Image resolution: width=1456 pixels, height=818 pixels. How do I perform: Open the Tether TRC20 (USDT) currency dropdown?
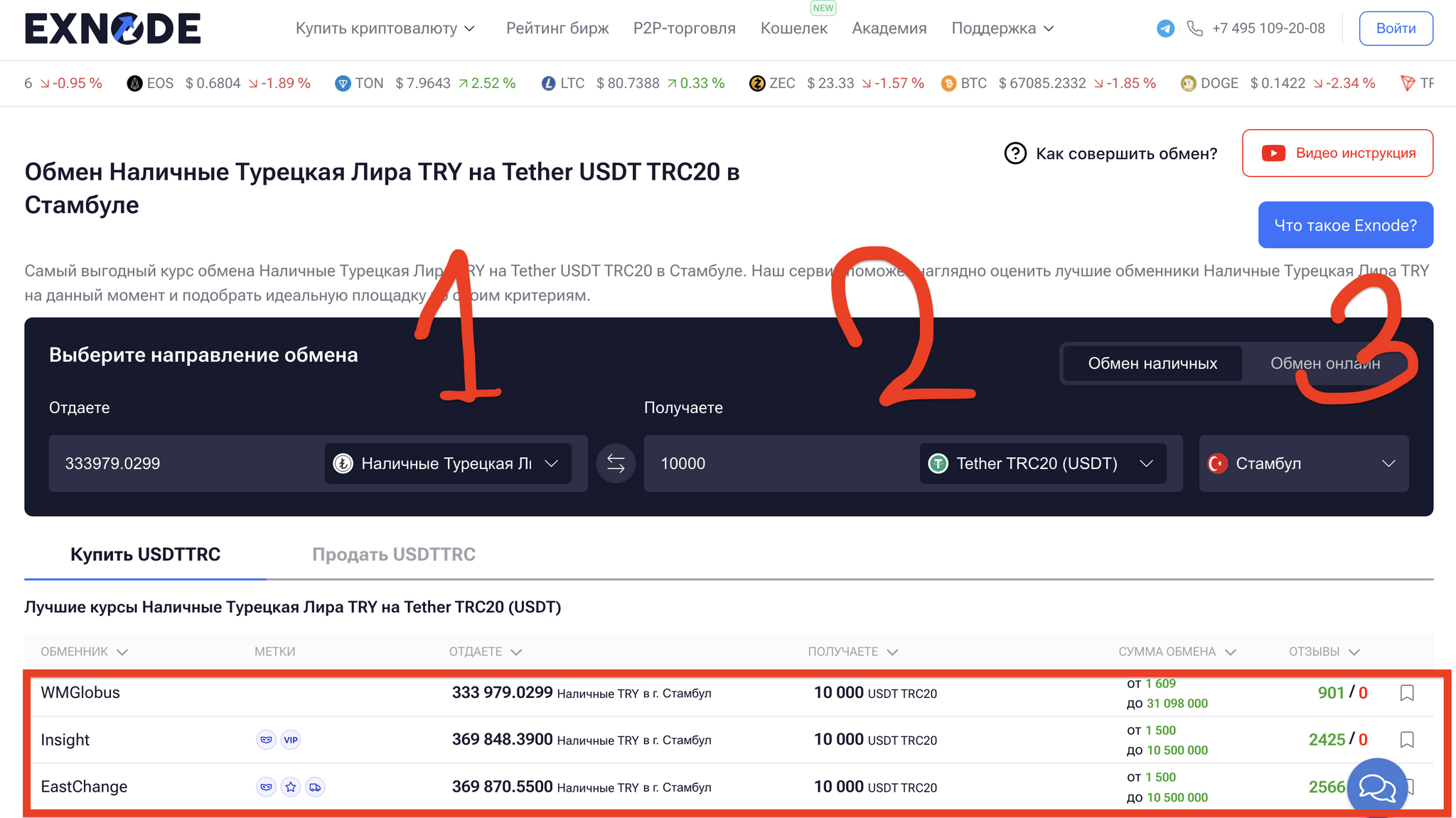1042,463
